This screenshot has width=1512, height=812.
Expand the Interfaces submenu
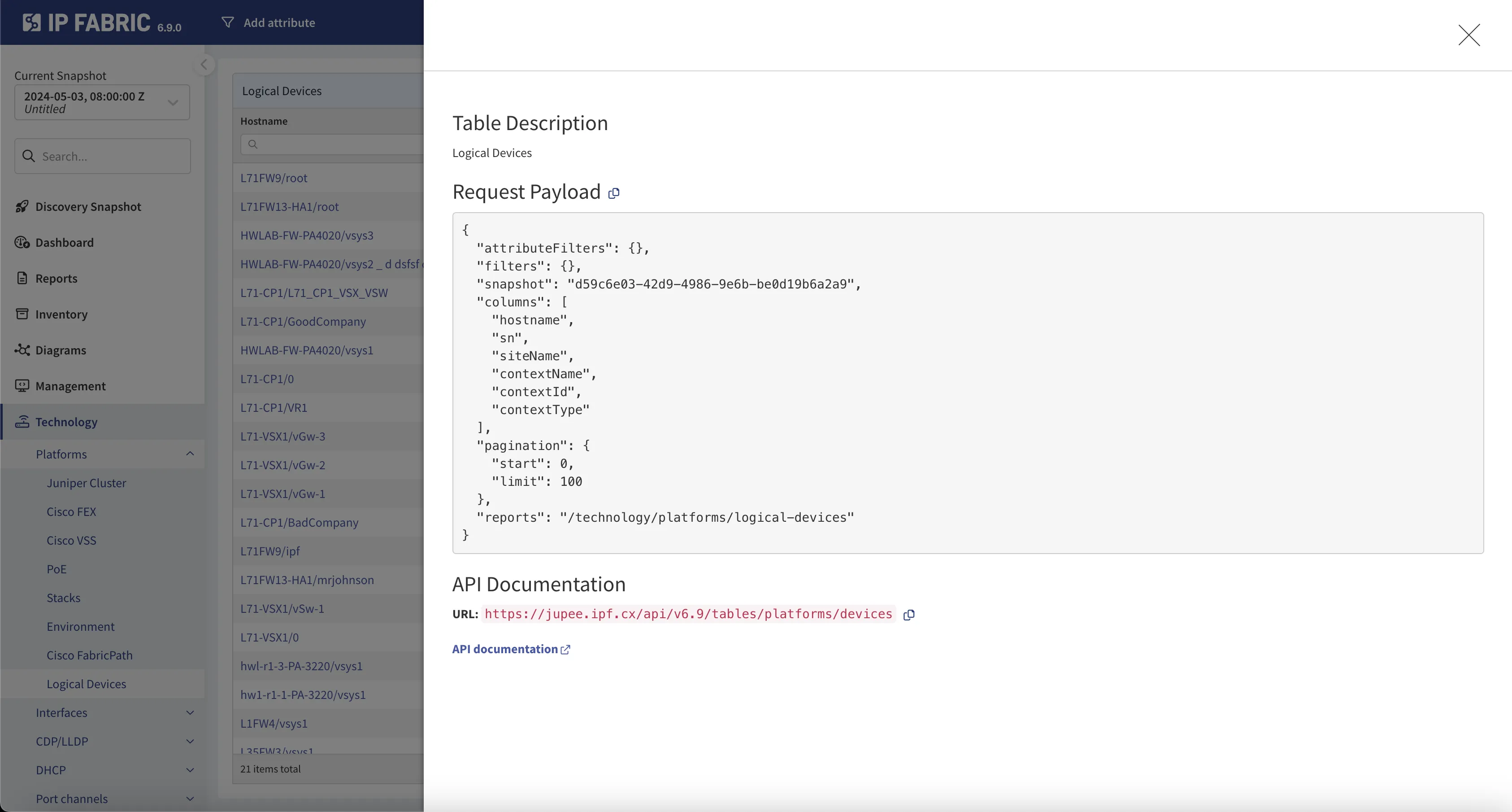(x=190, y=713)
